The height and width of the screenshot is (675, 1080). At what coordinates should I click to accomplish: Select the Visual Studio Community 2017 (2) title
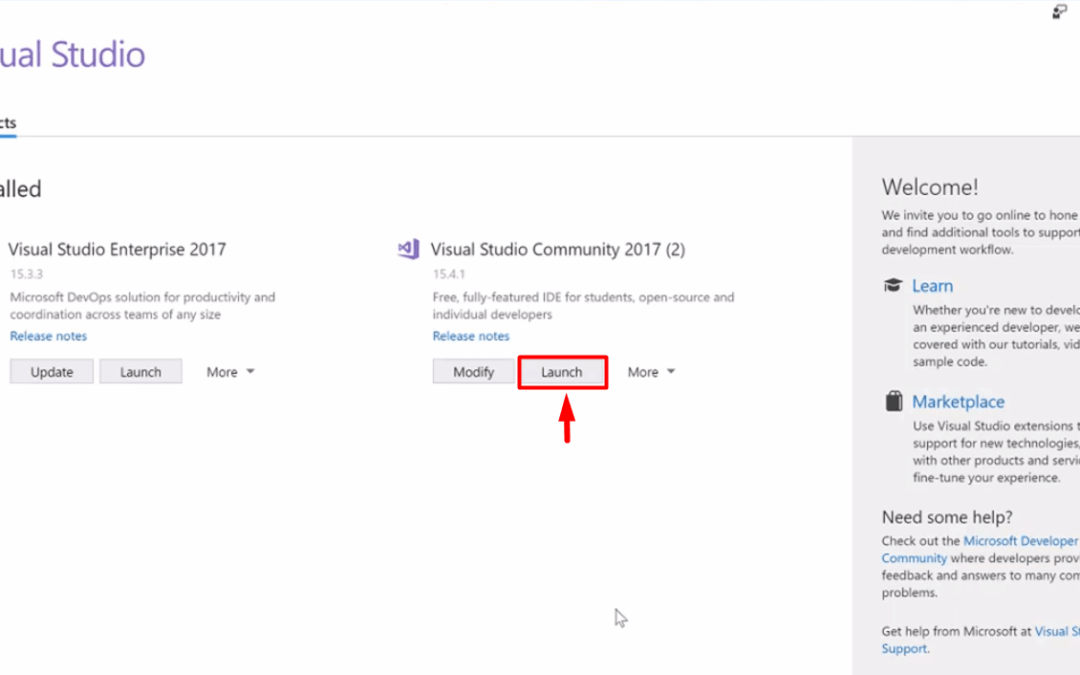tap(557, 249)
